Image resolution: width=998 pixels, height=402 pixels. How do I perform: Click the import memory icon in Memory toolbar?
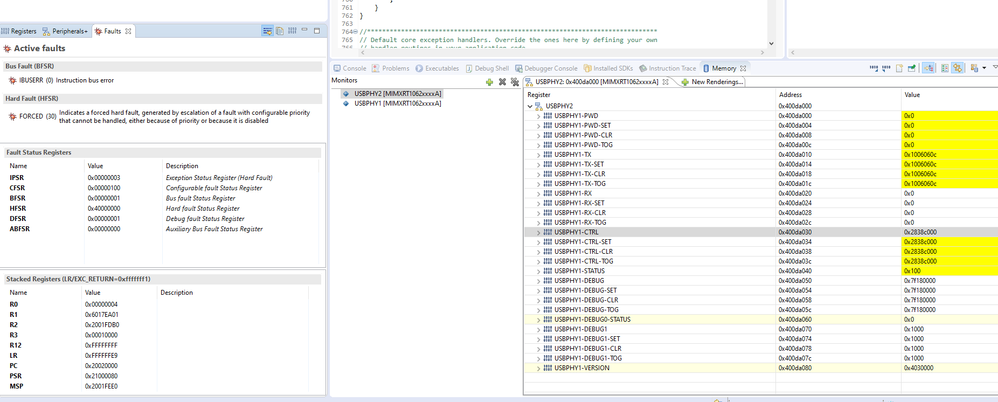point(874,67)
